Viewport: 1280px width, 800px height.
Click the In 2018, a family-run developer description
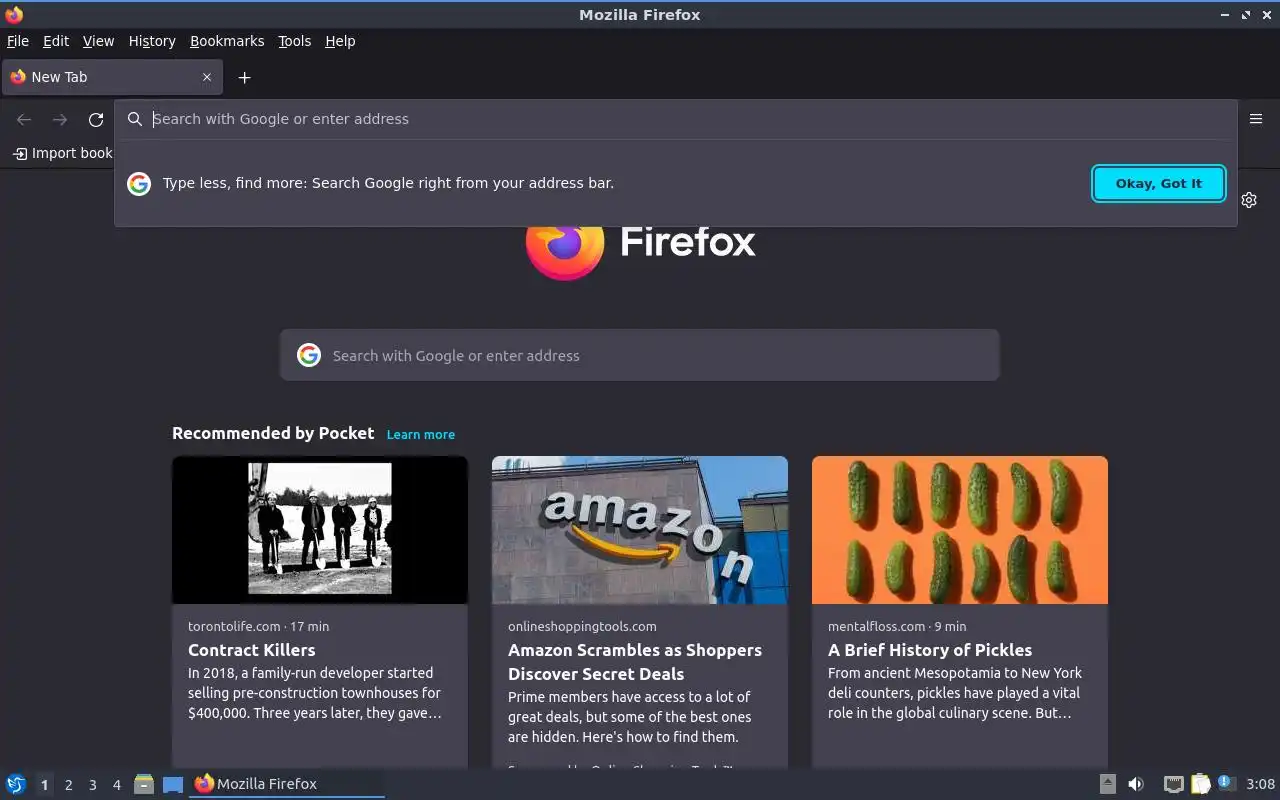coord(315,693)
